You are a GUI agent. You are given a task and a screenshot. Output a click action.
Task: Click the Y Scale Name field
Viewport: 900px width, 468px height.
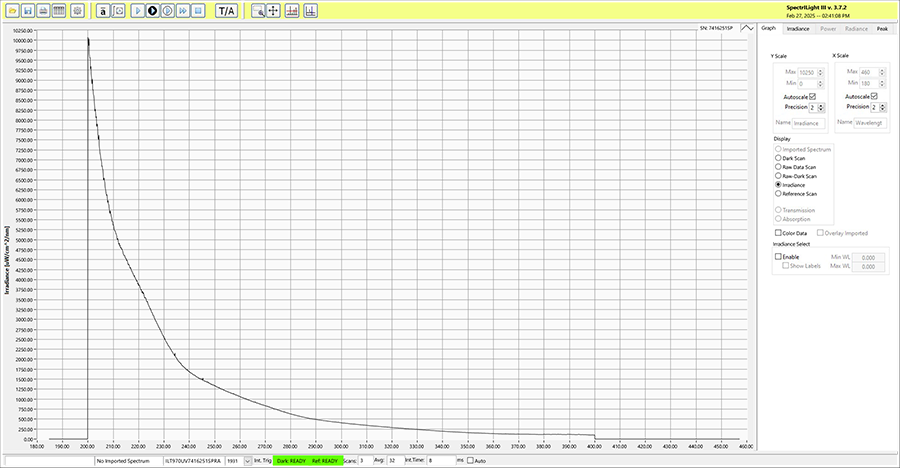pyautogui.click(x=809, y=123)
